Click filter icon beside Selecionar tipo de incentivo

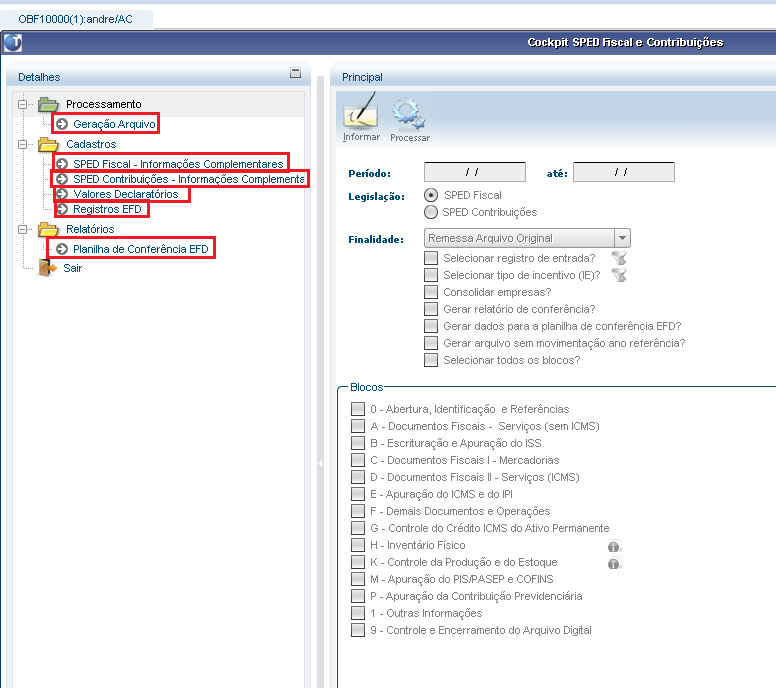pos(619,275)
